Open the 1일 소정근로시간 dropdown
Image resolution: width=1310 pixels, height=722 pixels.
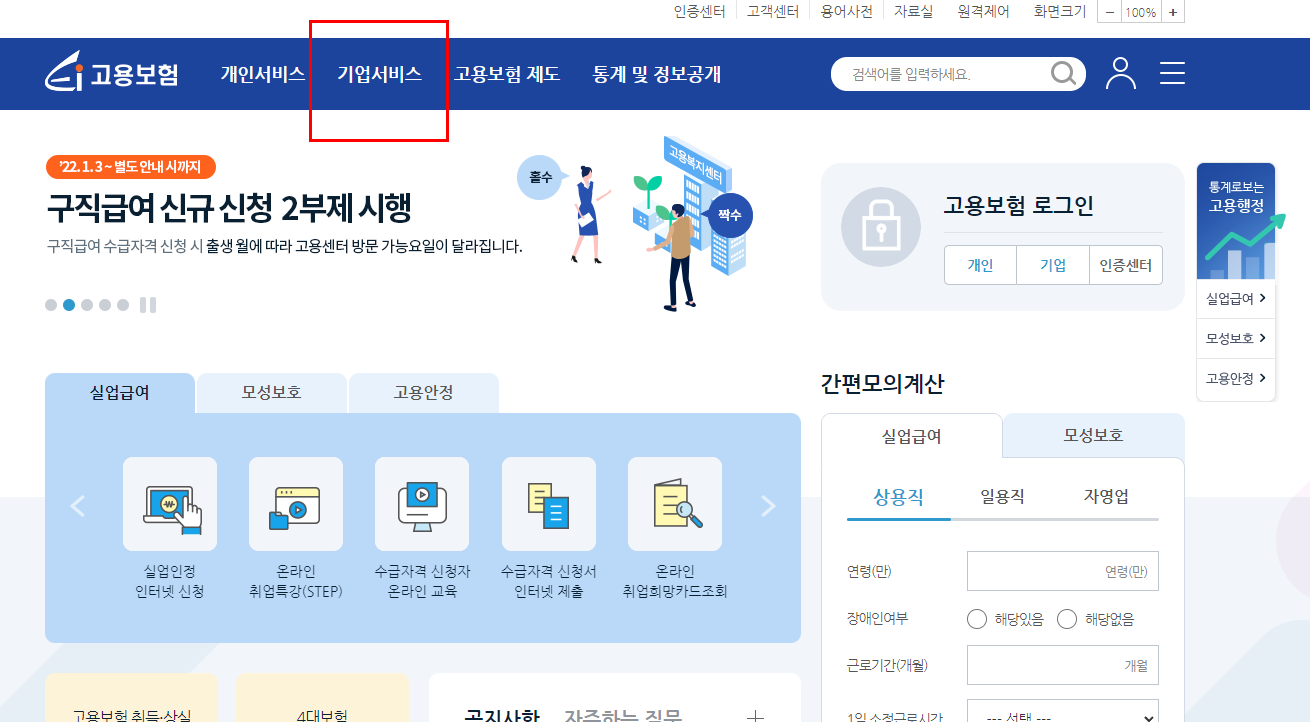coord(1063,711)
